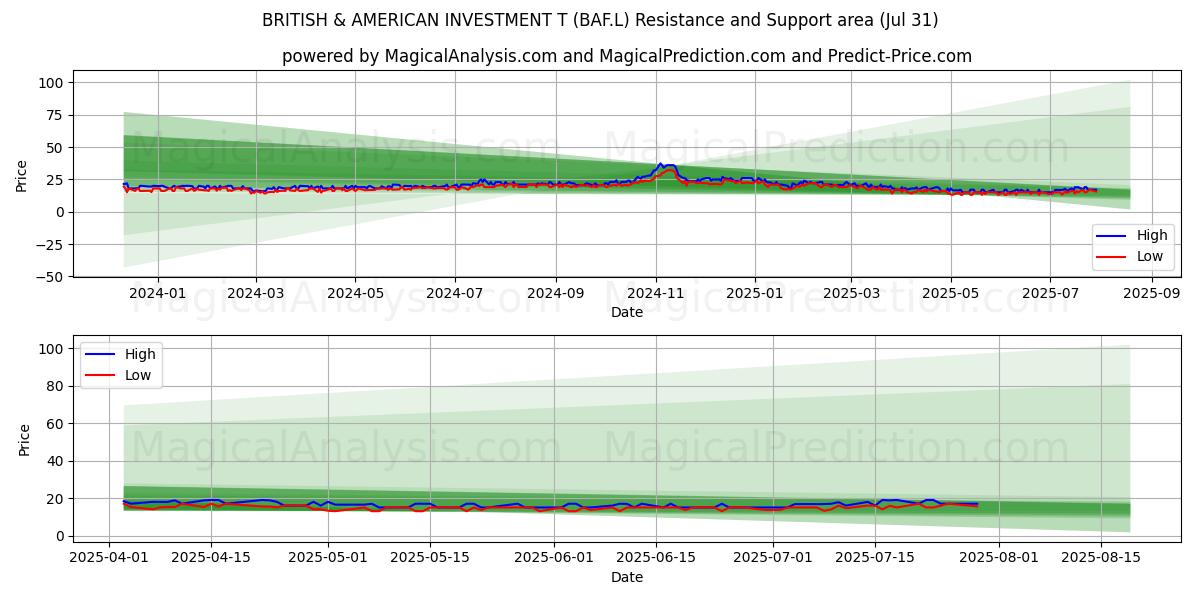Click the 2025-05-15 tick label
The image size is (1200, 600).
[x=431, y=558]
